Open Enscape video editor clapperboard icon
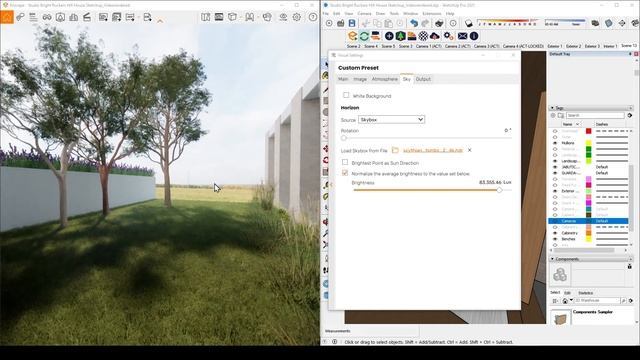 coord(87,17)
